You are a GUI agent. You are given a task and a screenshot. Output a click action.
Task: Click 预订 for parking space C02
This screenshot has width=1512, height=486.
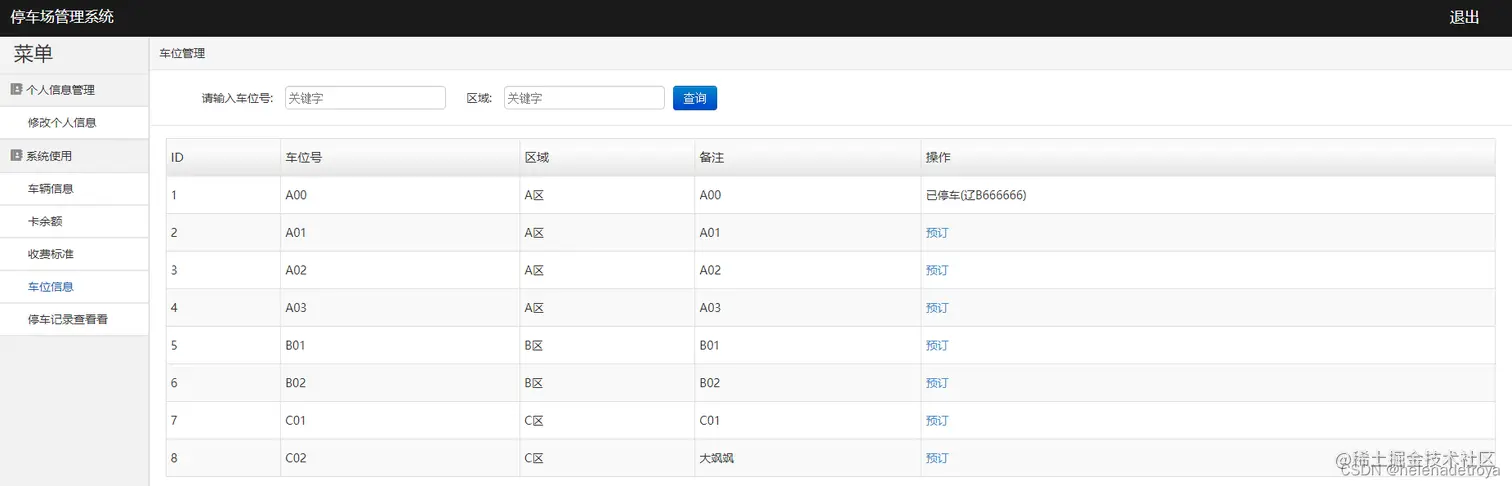937,458
